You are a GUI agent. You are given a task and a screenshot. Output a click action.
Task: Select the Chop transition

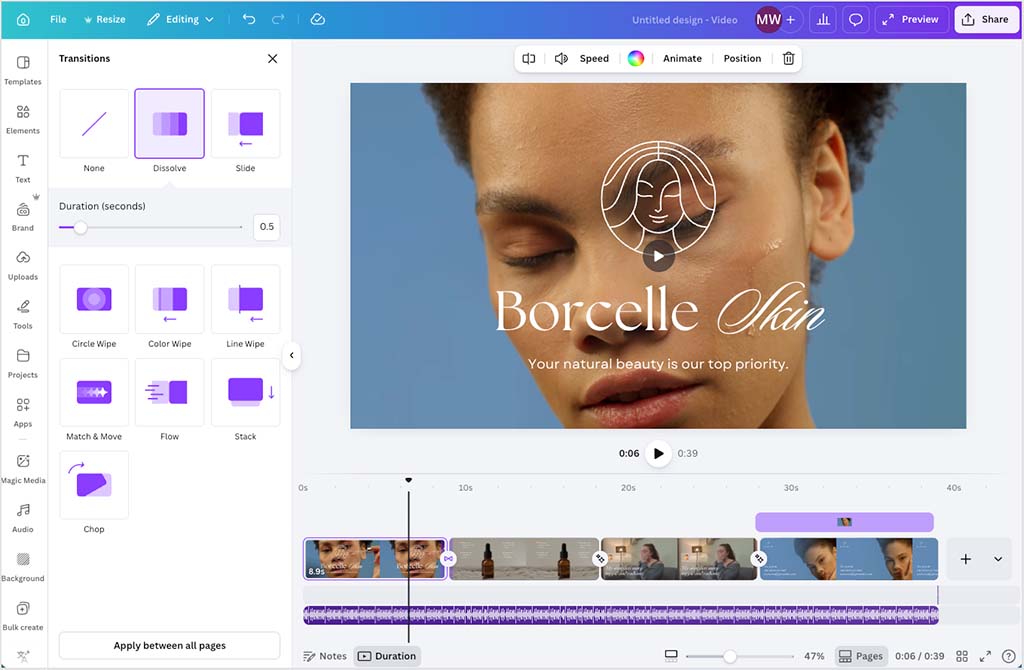94,485
